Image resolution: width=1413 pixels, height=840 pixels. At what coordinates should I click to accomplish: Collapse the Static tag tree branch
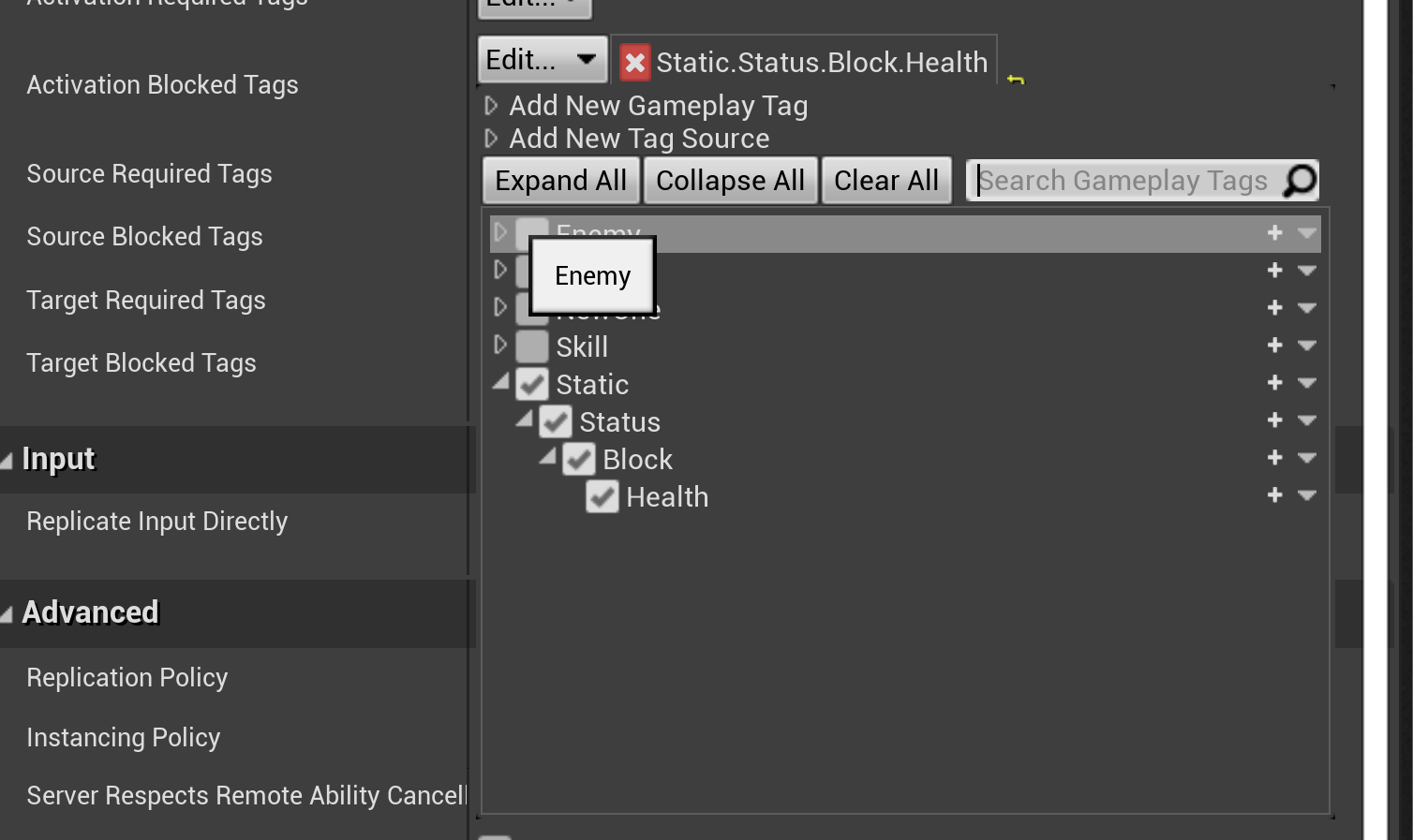(499, 382)
